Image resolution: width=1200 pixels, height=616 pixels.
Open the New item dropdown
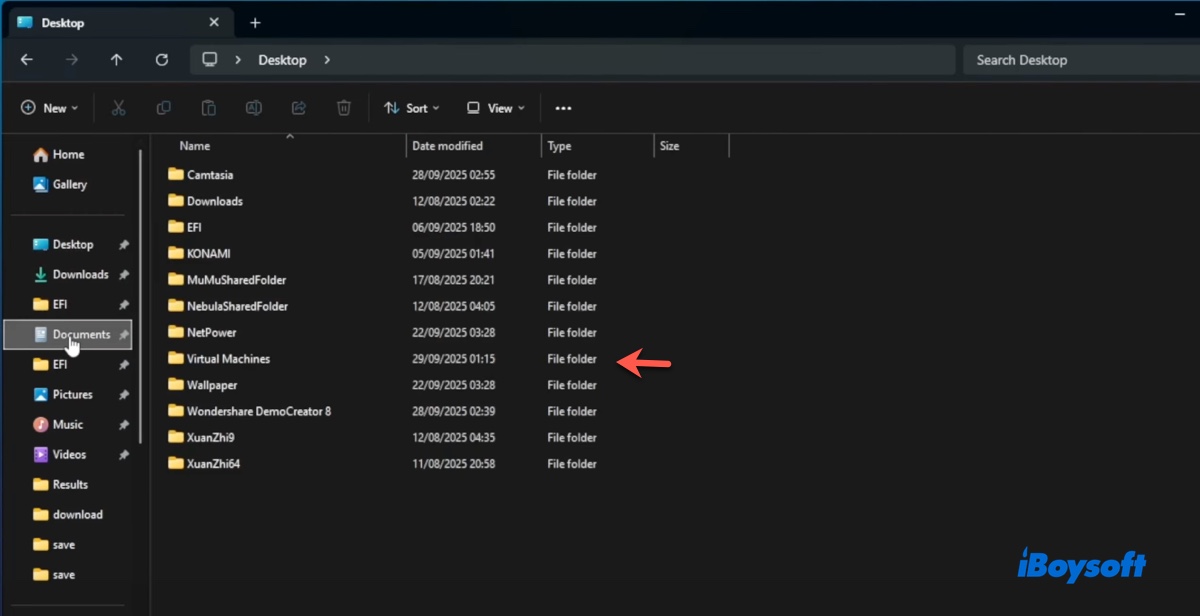click(49, 108)
